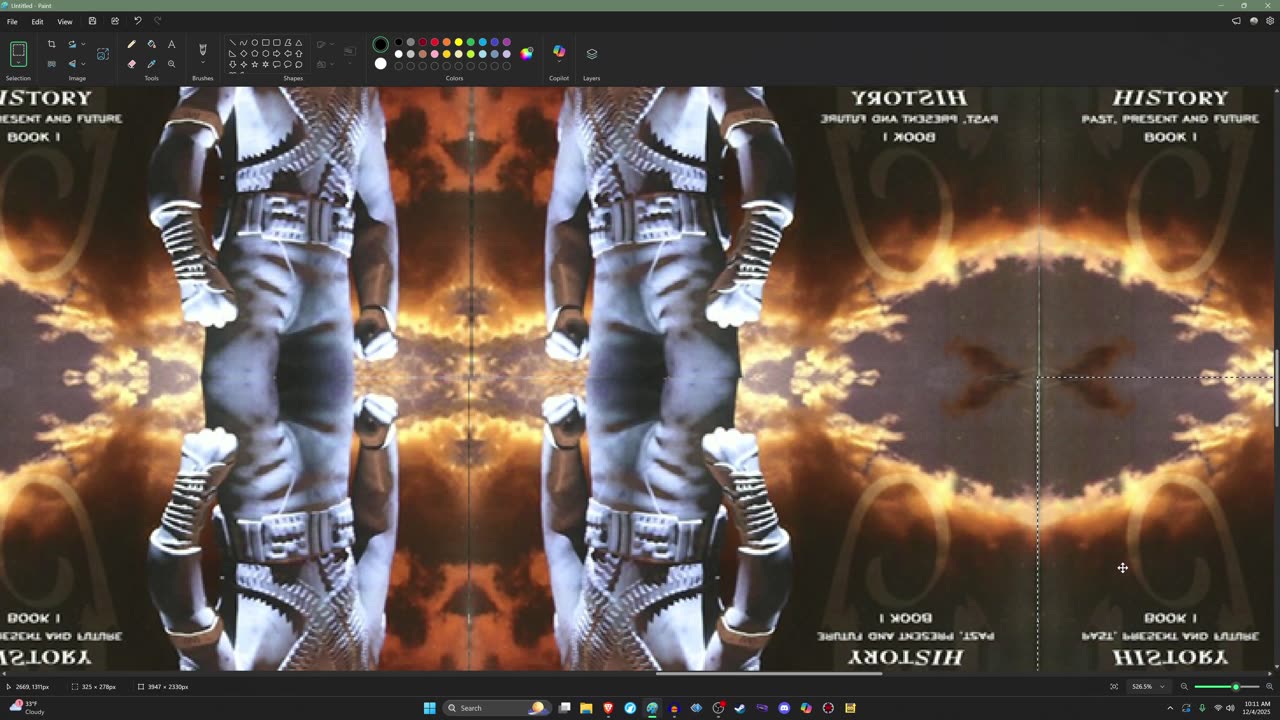Viewport: 1280px width, 720px height.
Task: Open Discord from taskbar
Action: (x=784, y=708)
